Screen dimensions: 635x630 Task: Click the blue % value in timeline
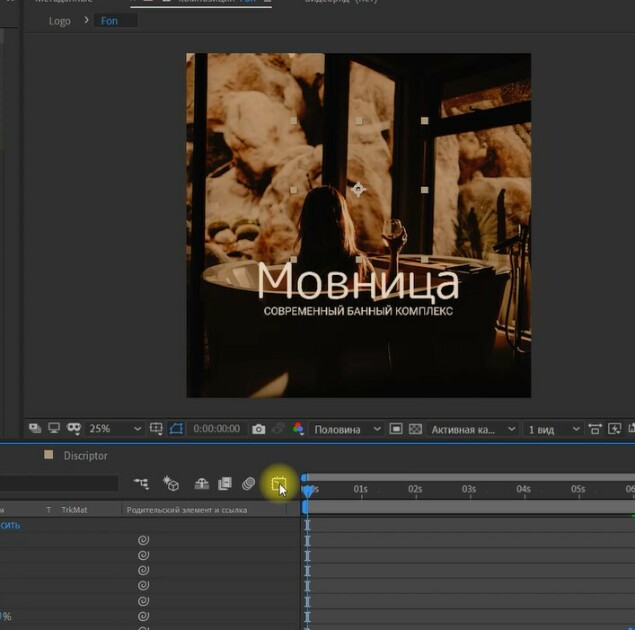(x=6, y=616)
